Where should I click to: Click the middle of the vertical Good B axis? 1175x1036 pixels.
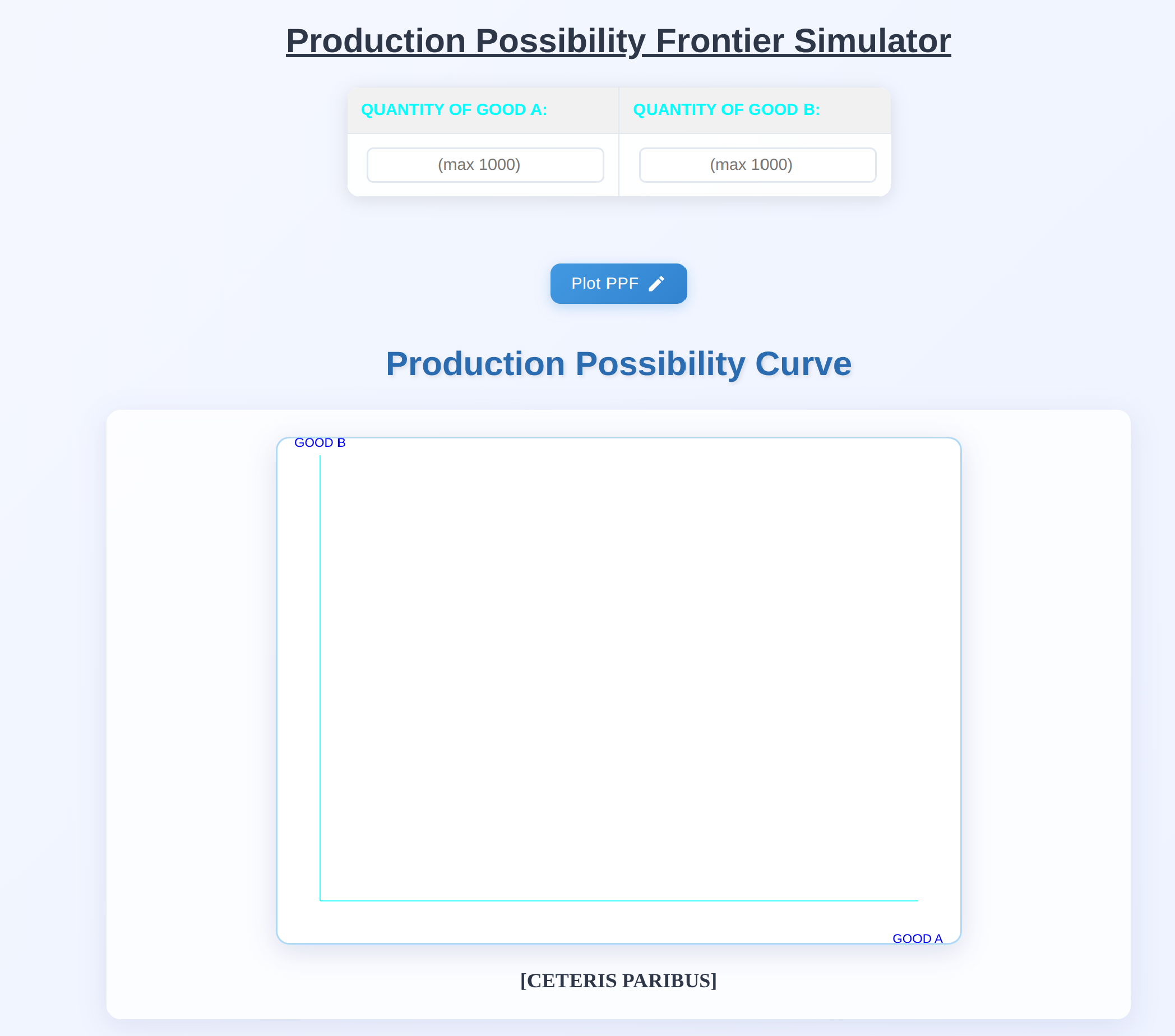click(x=320, y=678)
